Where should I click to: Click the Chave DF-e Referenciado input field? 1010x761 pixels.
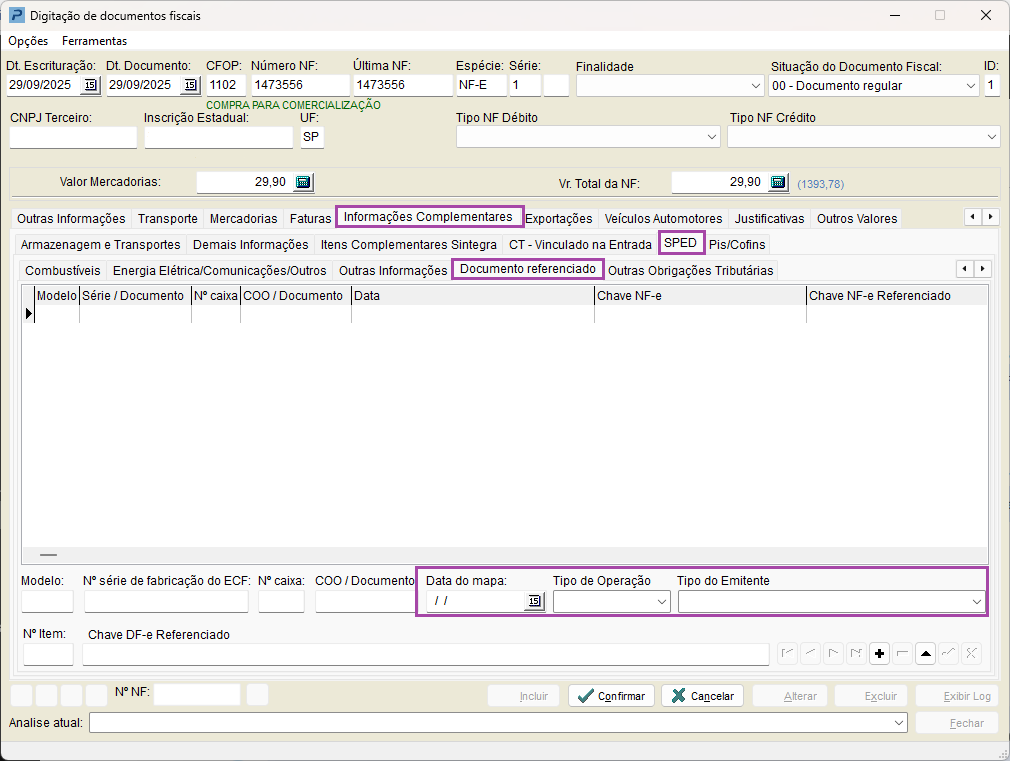coord(426,655)
